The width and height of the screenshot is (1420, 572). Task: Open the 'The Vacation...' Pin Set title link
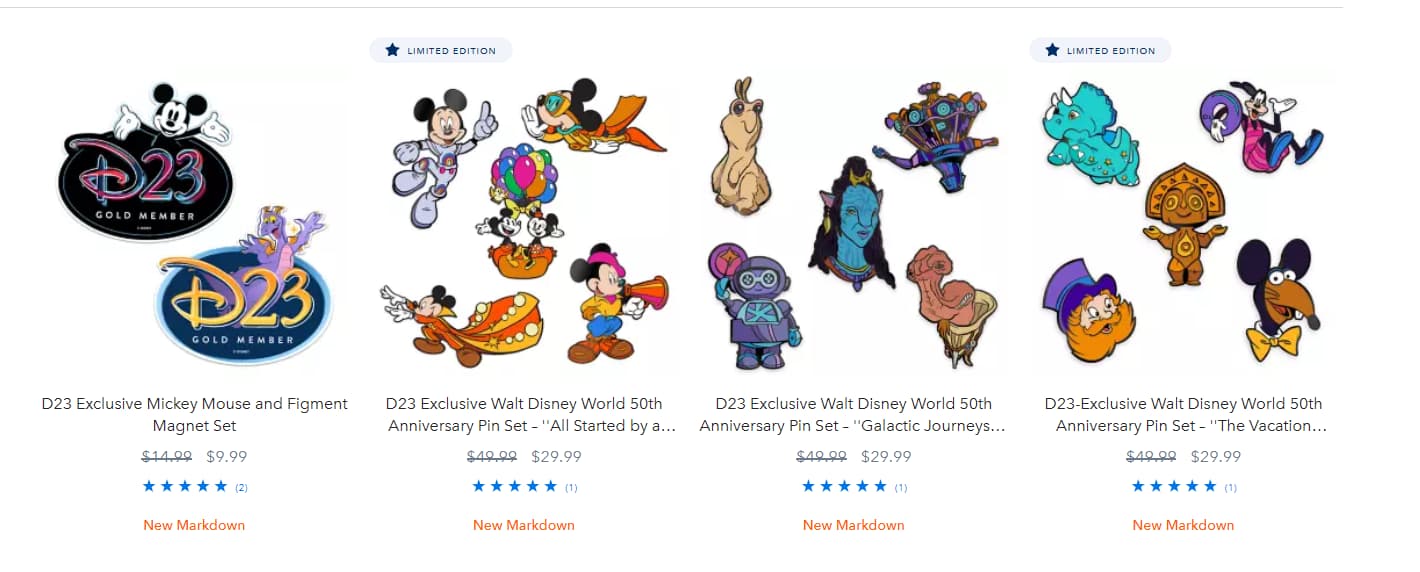point(1184,415)
